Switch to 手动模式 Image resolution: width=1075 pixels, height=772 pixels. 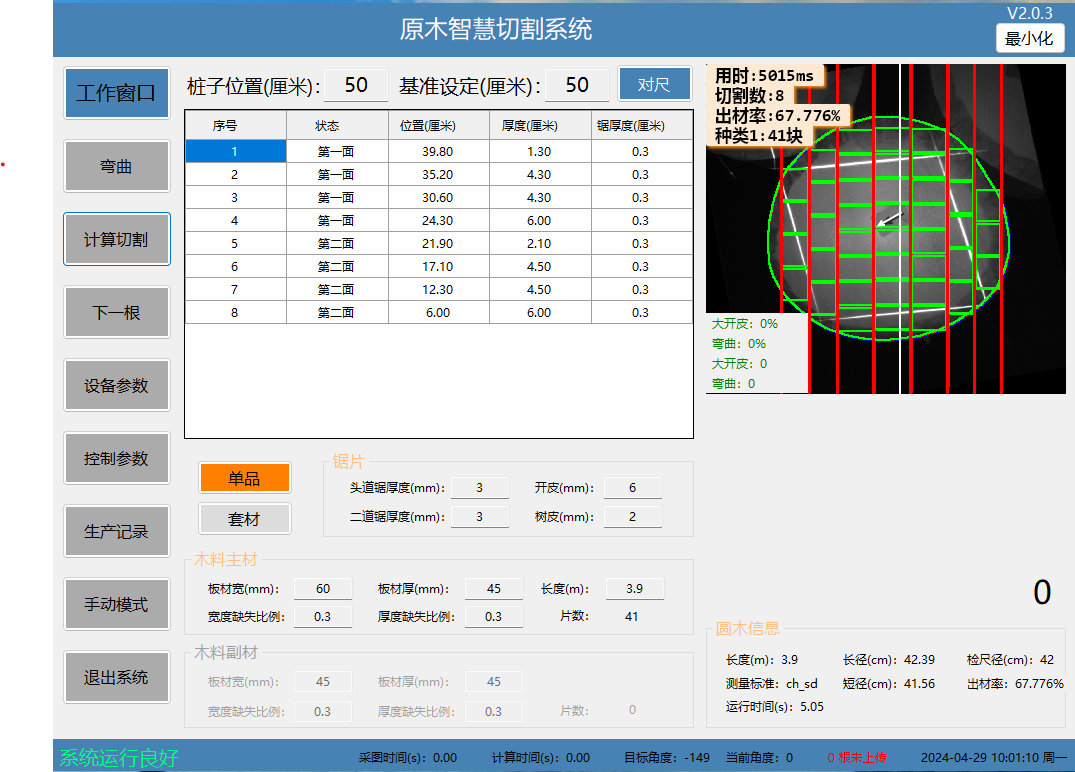pyautogui.click(x=116, y=605)
